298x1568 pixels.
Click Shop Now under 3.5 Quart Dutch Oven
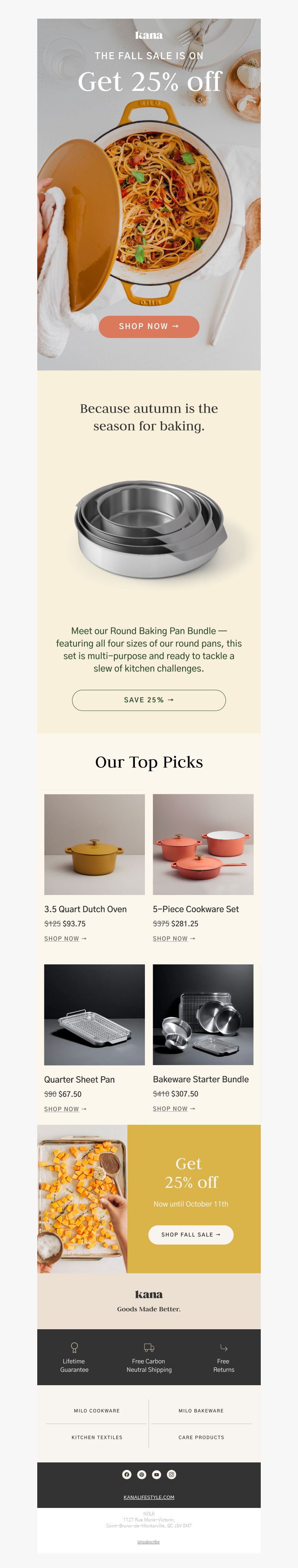[65, 939]
